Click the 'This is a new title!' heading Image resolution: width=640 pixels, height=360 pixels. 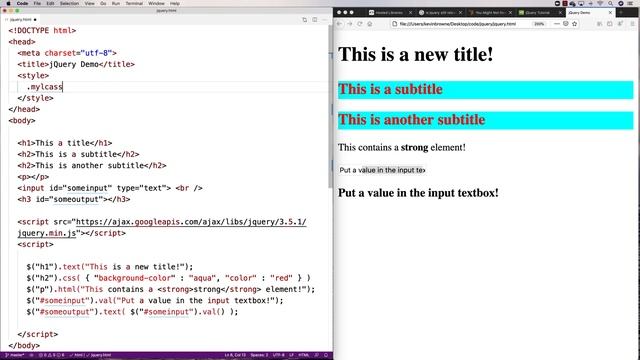pyautogui.click(x=416, y=54)
